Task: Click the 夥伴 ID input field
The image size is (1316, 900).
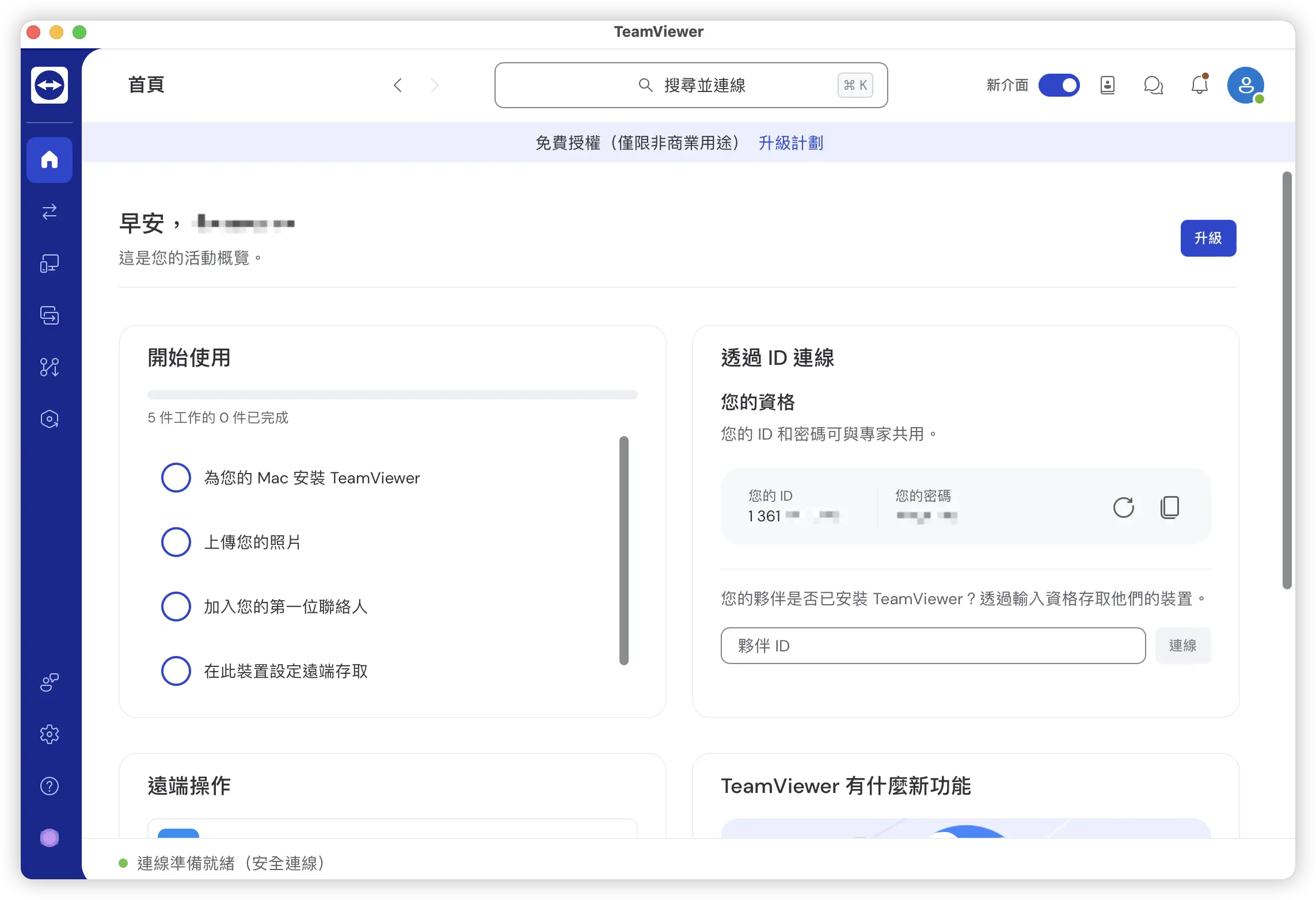Action: tap(933, 646)
